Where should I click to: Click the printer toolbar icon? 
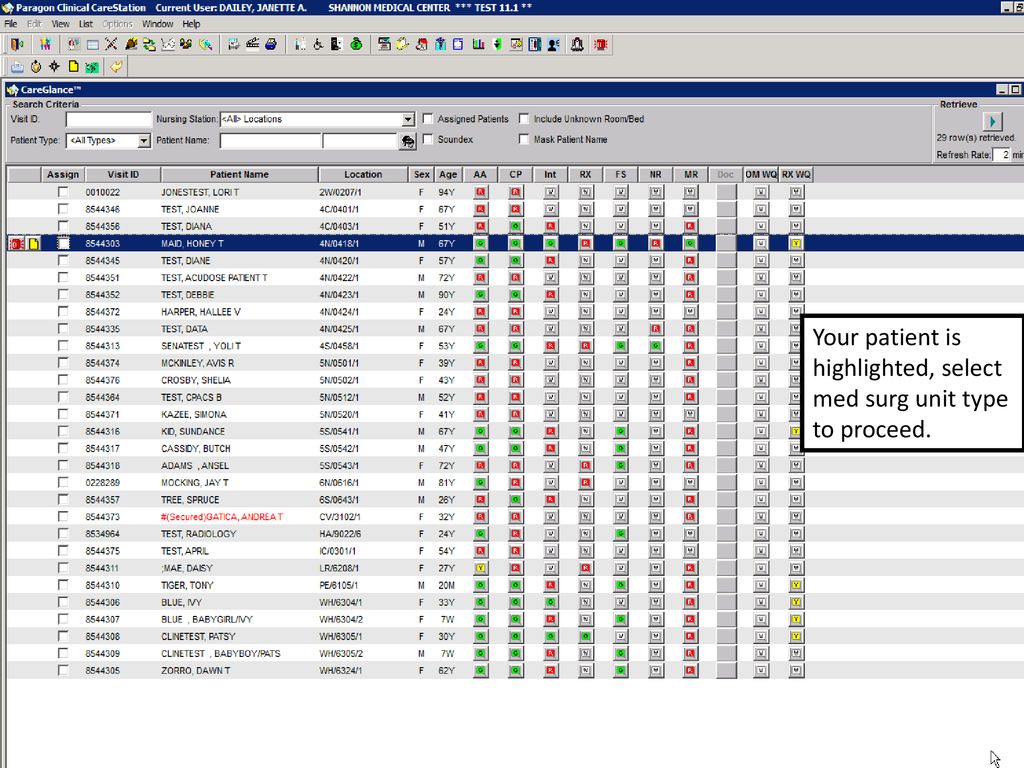[x=271, y=44]
